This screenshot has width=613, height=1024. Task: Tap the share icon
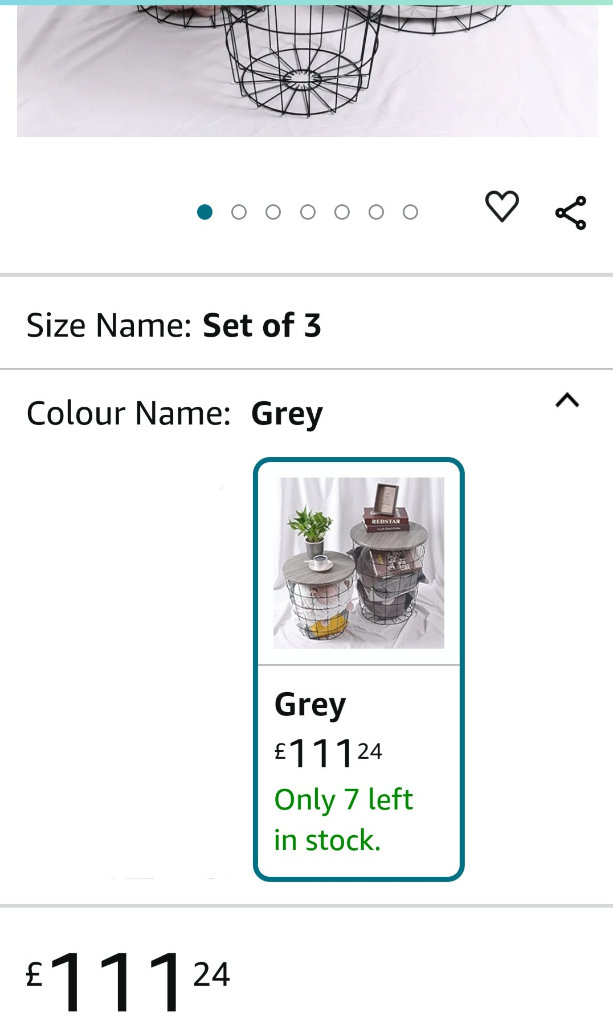(570, 213)
